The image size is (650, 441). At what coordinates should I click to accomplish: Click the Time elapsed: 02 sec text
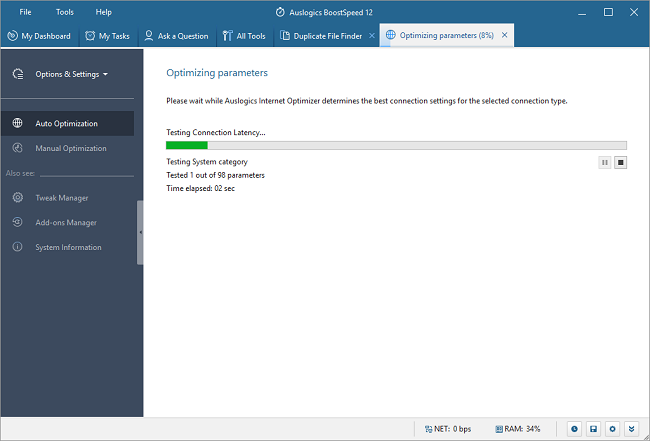[x=200, y=189]
